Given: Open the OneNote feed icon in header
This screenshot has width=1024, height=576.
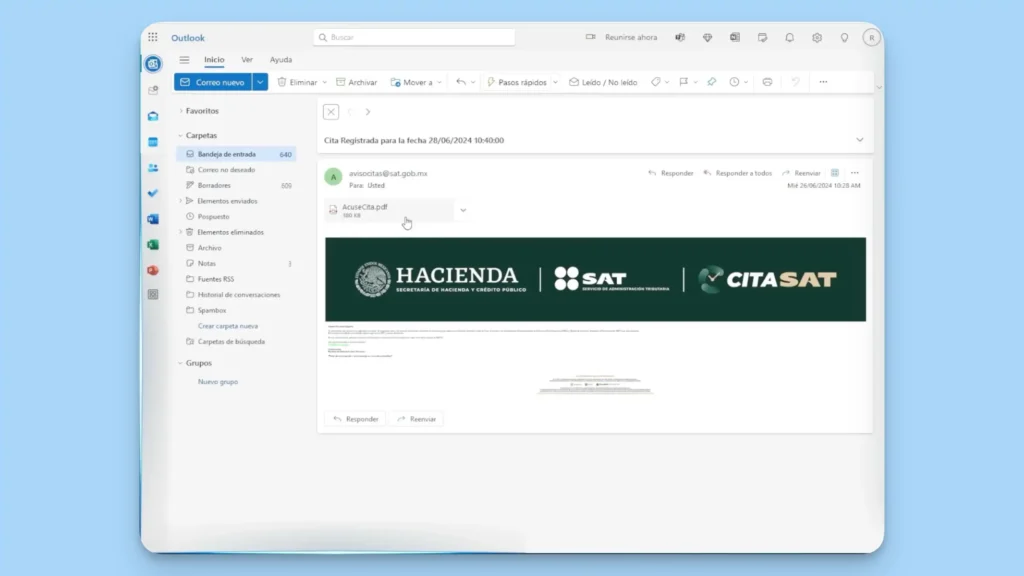Looking at the screenshot, I should pyautogui.click(x=735, y=37).
